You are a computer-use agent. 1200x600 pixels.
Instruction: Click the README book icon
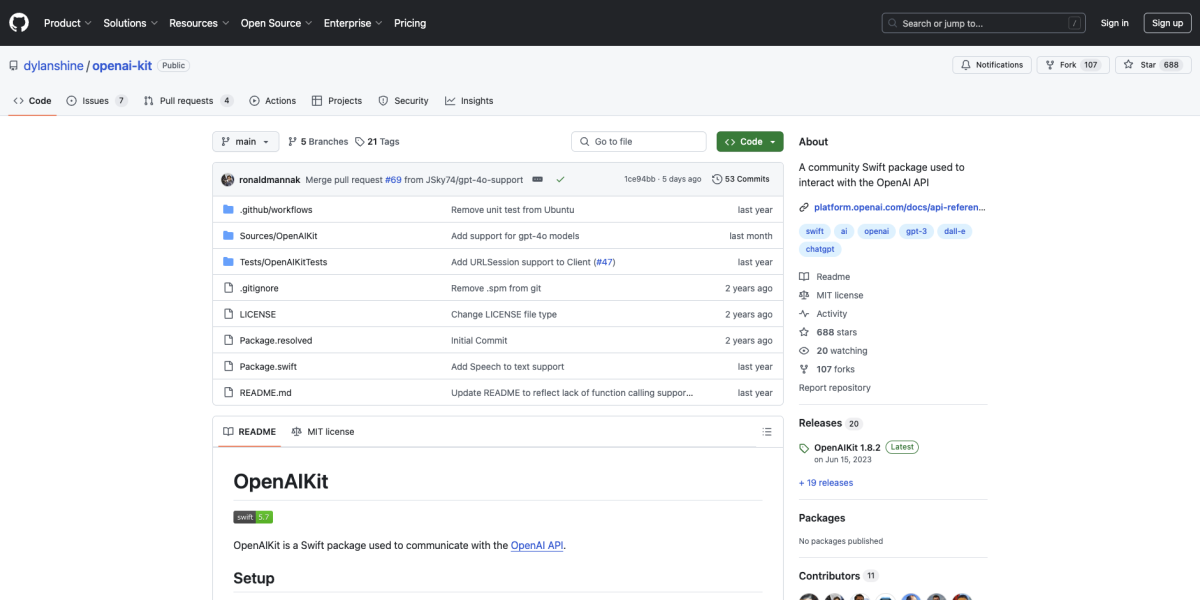pyautogui.click(x=228, y=431)
